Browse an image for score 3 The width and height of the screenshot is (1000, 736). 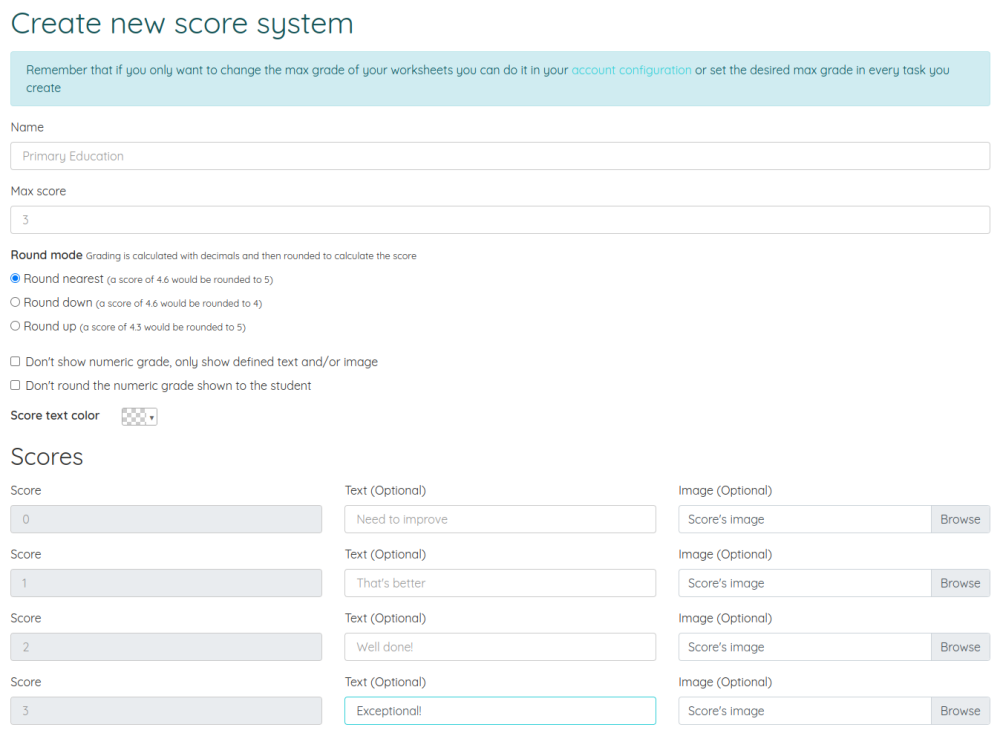click(960, 710)
